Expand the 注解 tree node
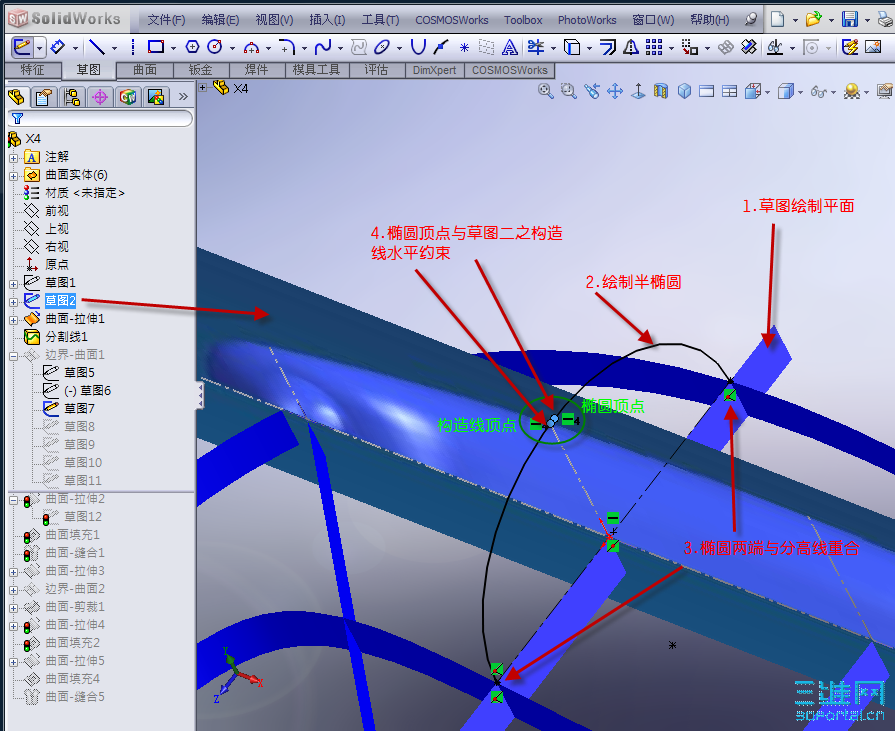This screenshot has width=895, height=731. click(x=14, y=158)
